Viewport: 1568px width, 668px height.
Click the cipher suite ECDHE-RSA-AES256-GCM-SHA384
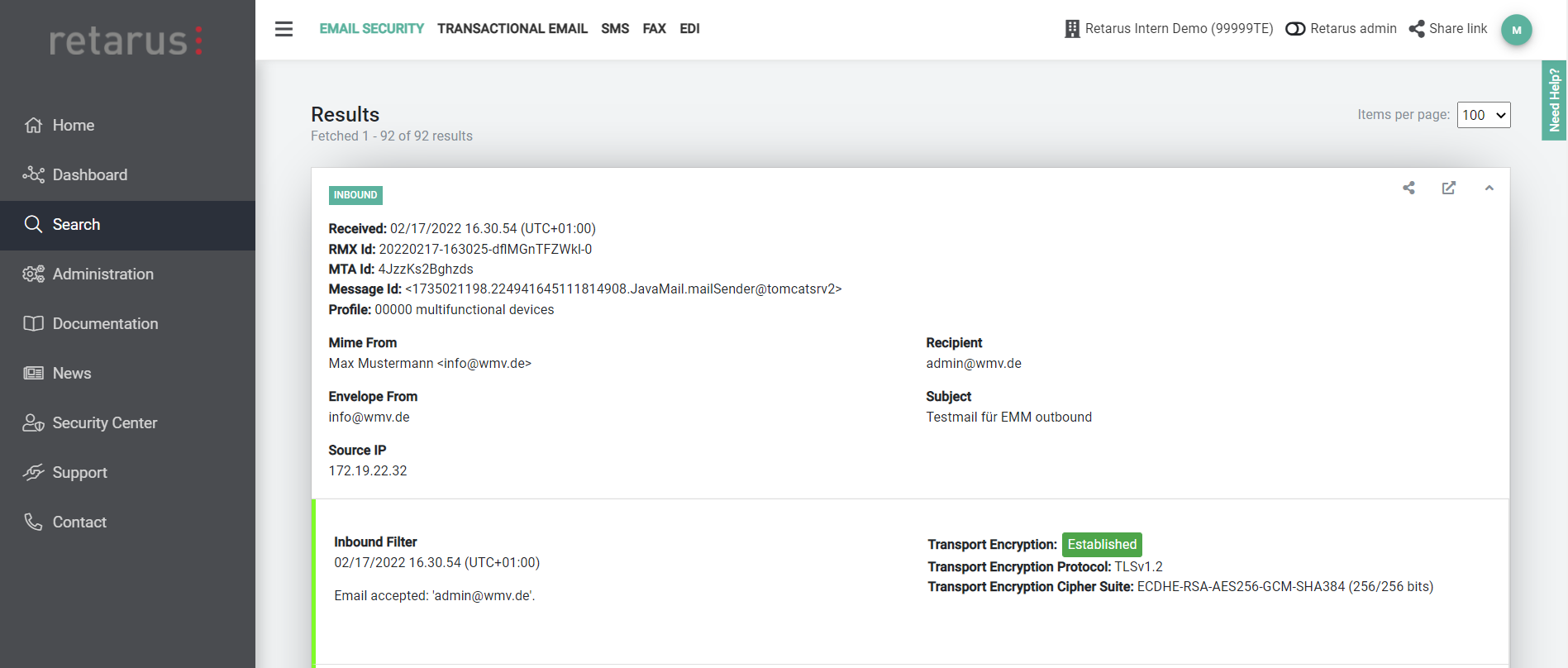coord(1285,587)
